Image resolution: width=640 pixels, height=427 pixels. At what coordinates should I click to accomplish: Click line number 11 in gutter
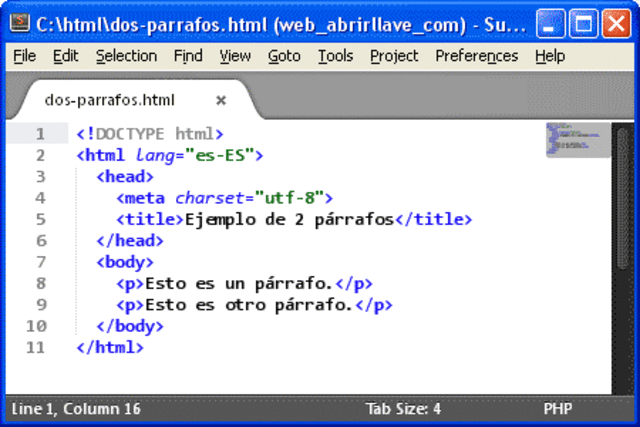coord(36,347)
